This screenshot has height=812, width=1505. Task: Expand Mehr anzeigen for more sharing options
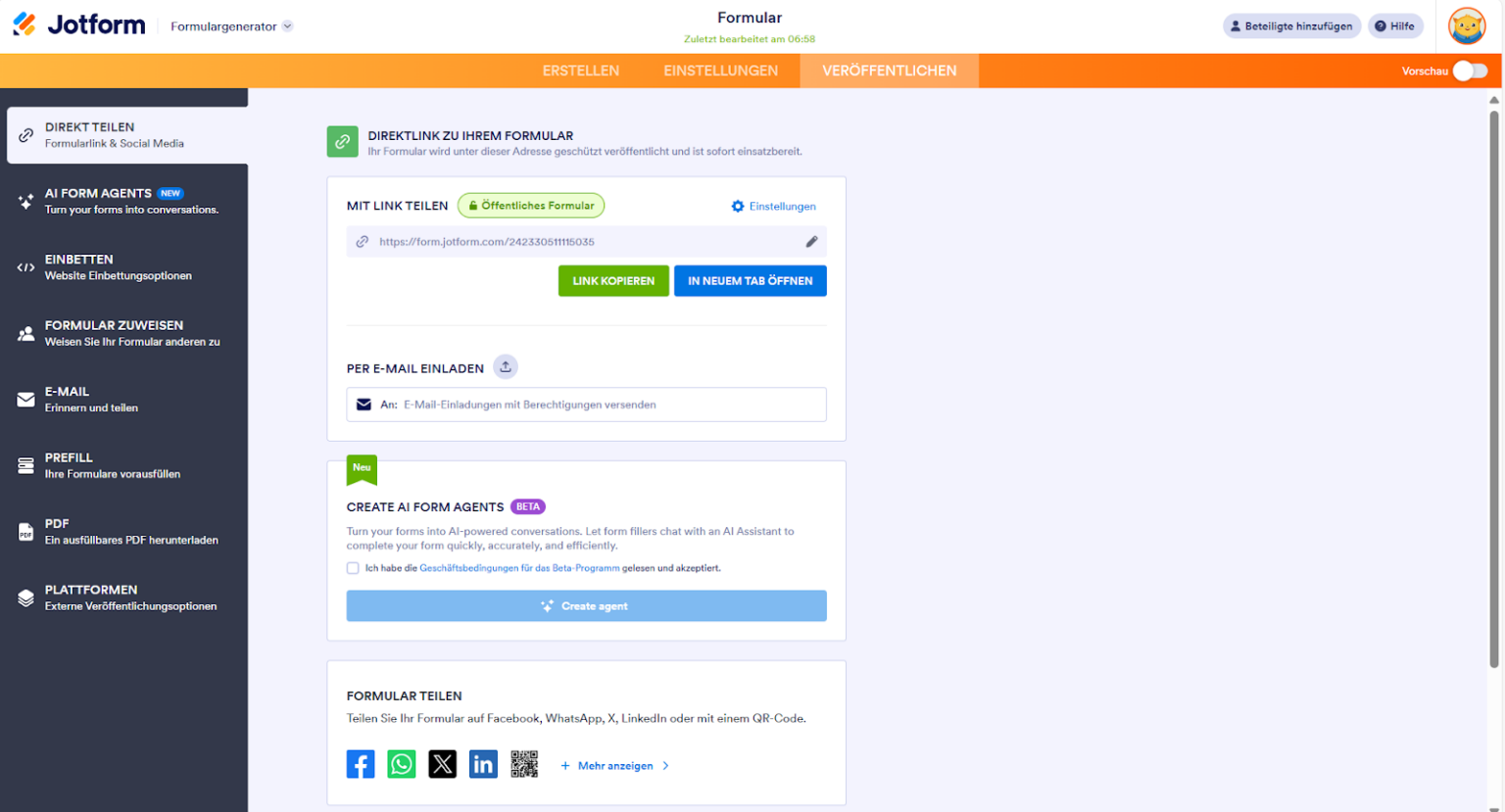[615, 765]
